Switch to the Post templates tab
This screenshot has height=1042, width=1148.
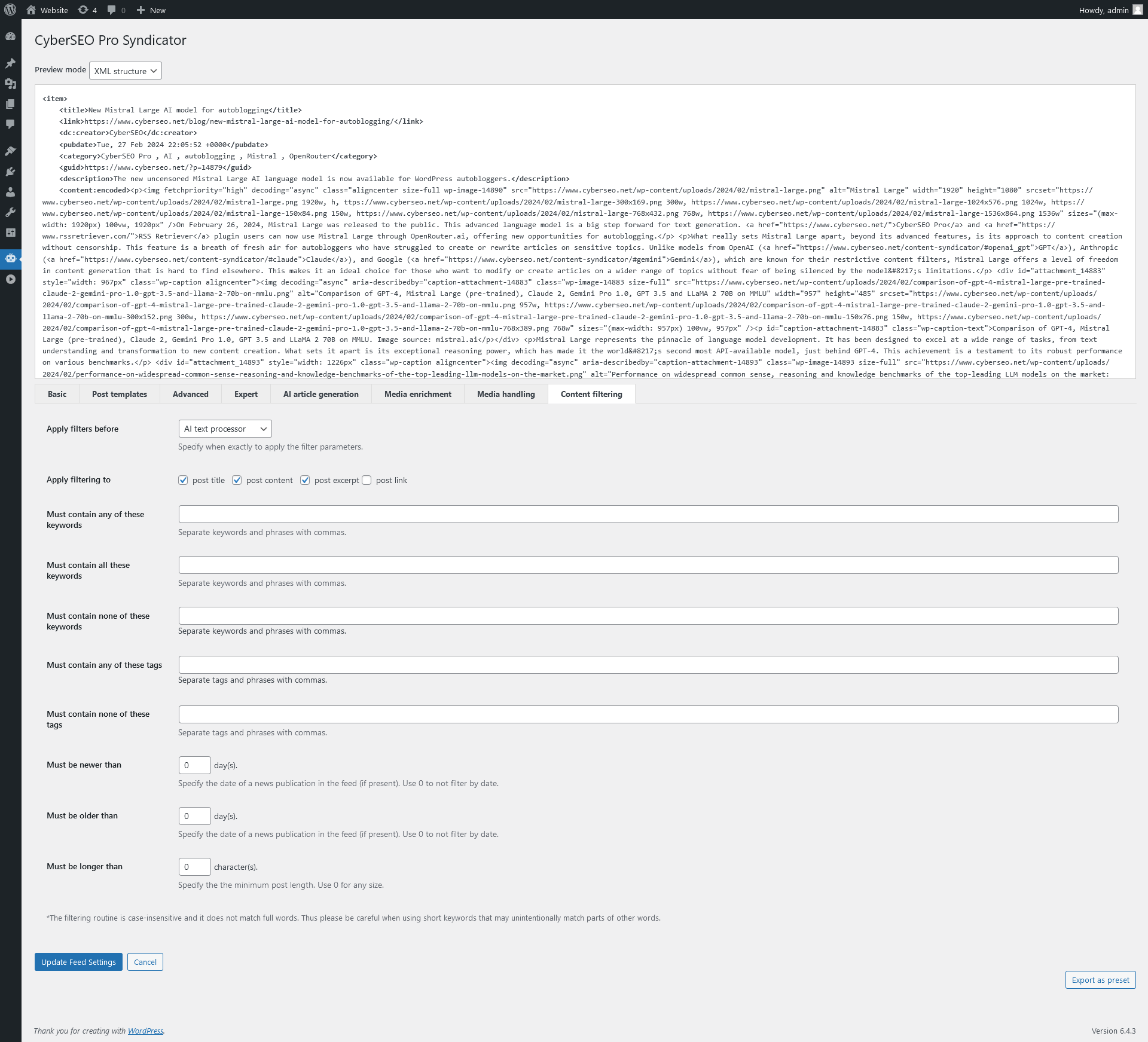(120, 394)
